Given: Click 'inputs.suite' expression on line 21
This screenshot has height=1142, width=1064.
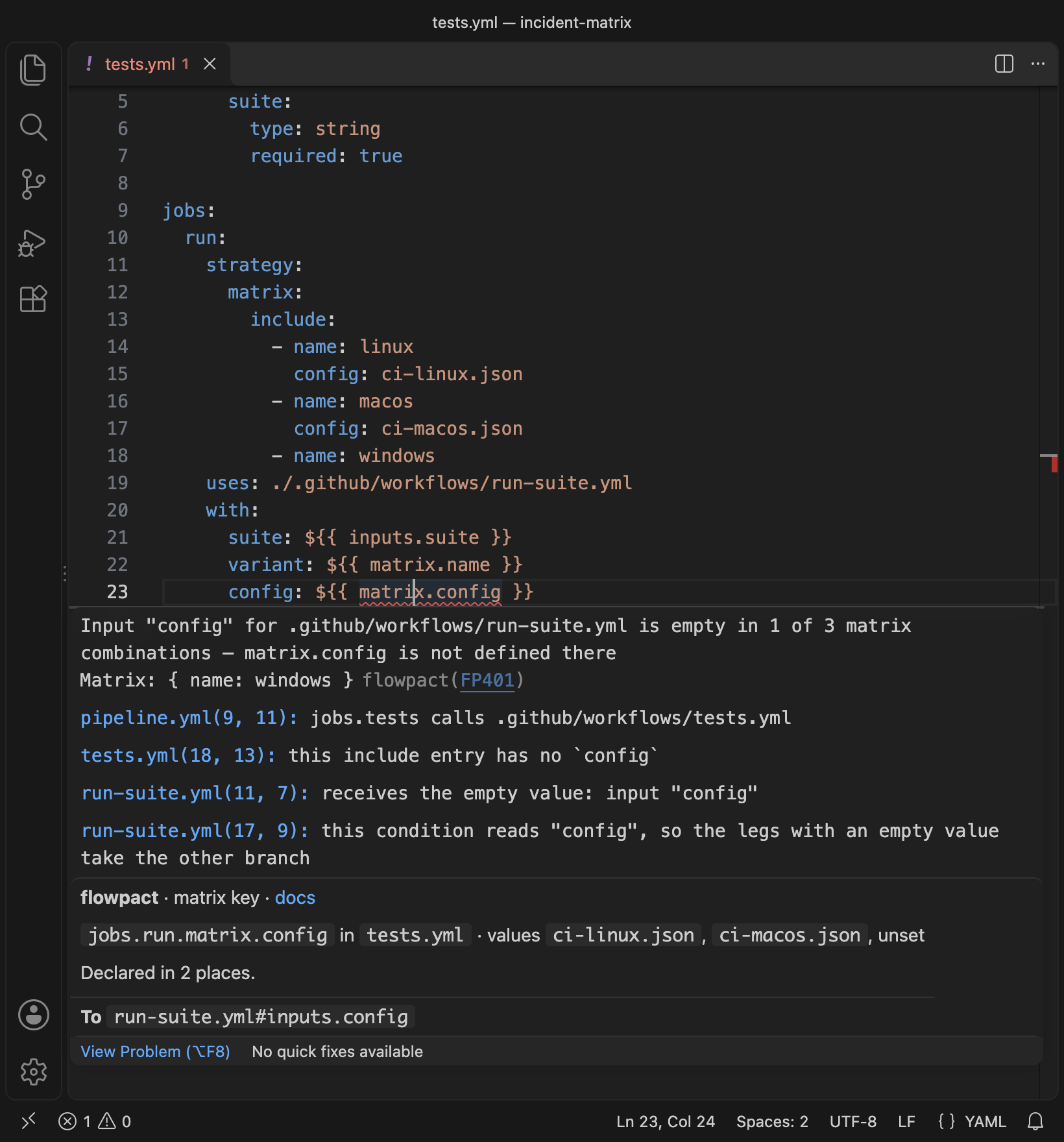Looking at the screenshot, I should [414, 537].
